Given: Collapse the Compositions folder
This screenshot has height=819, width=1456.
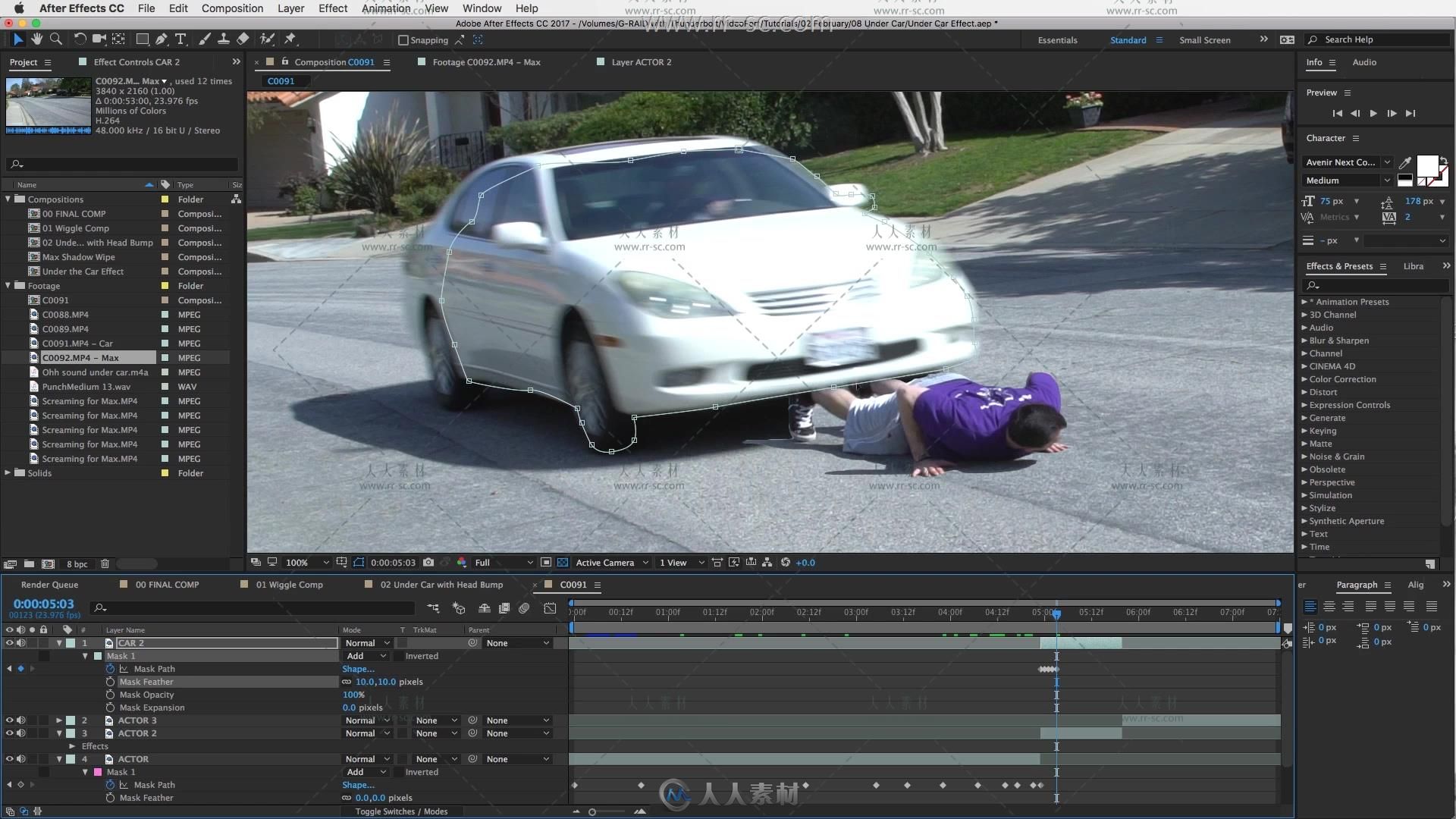Looking at the screenshot, I should tap(8, 199).
